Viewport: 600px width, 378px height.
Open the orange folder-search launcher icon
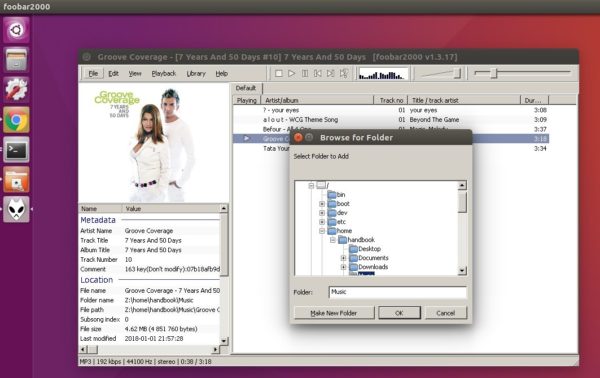(x=16, y=179)
